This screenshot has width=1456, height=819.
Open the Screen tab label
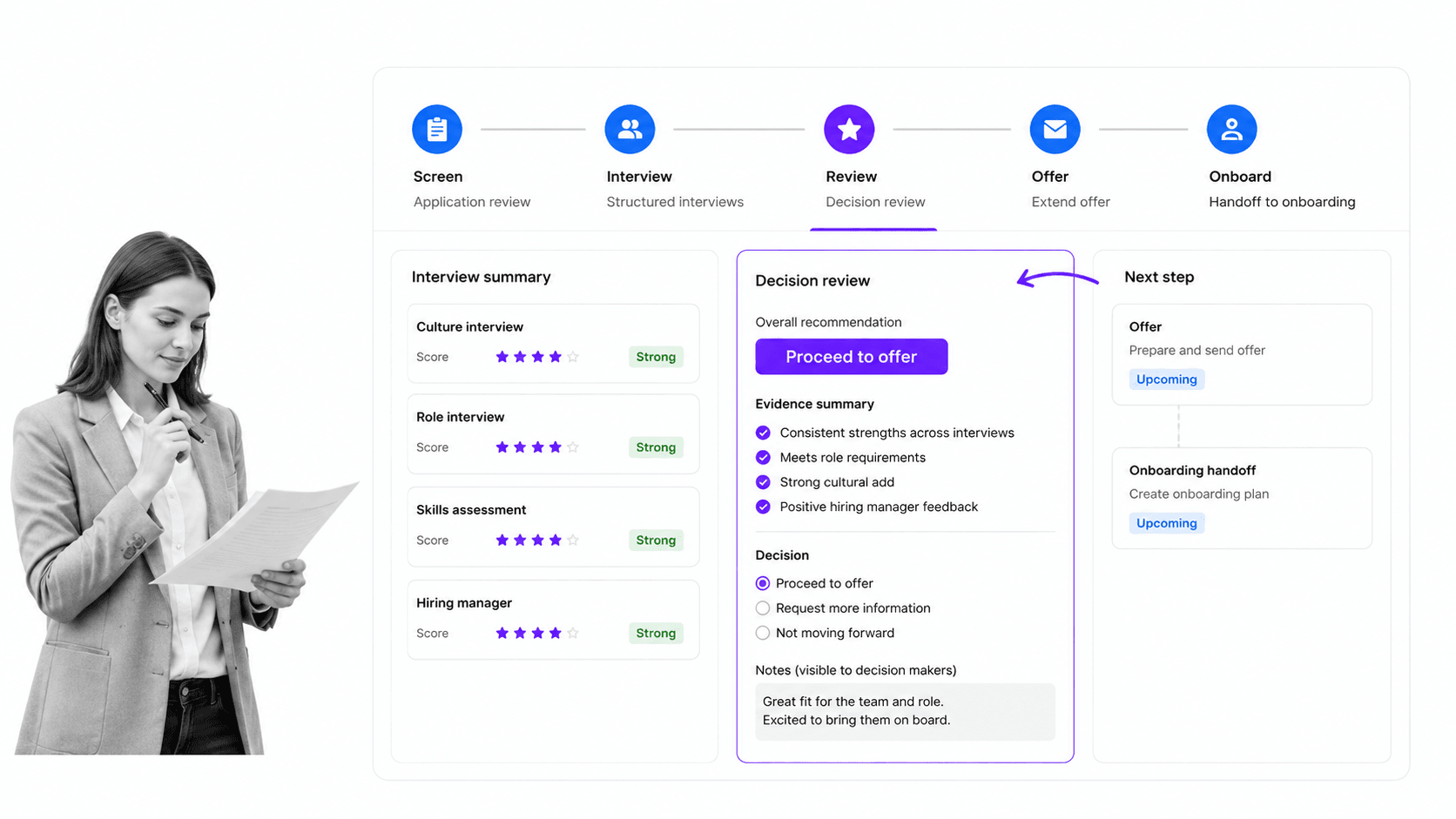tap(438, 177)
